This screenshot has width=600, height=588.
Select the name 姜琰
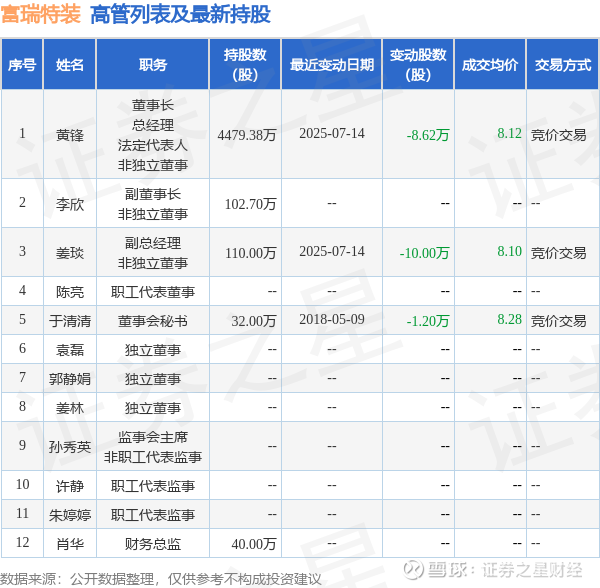tap(70, 253)
